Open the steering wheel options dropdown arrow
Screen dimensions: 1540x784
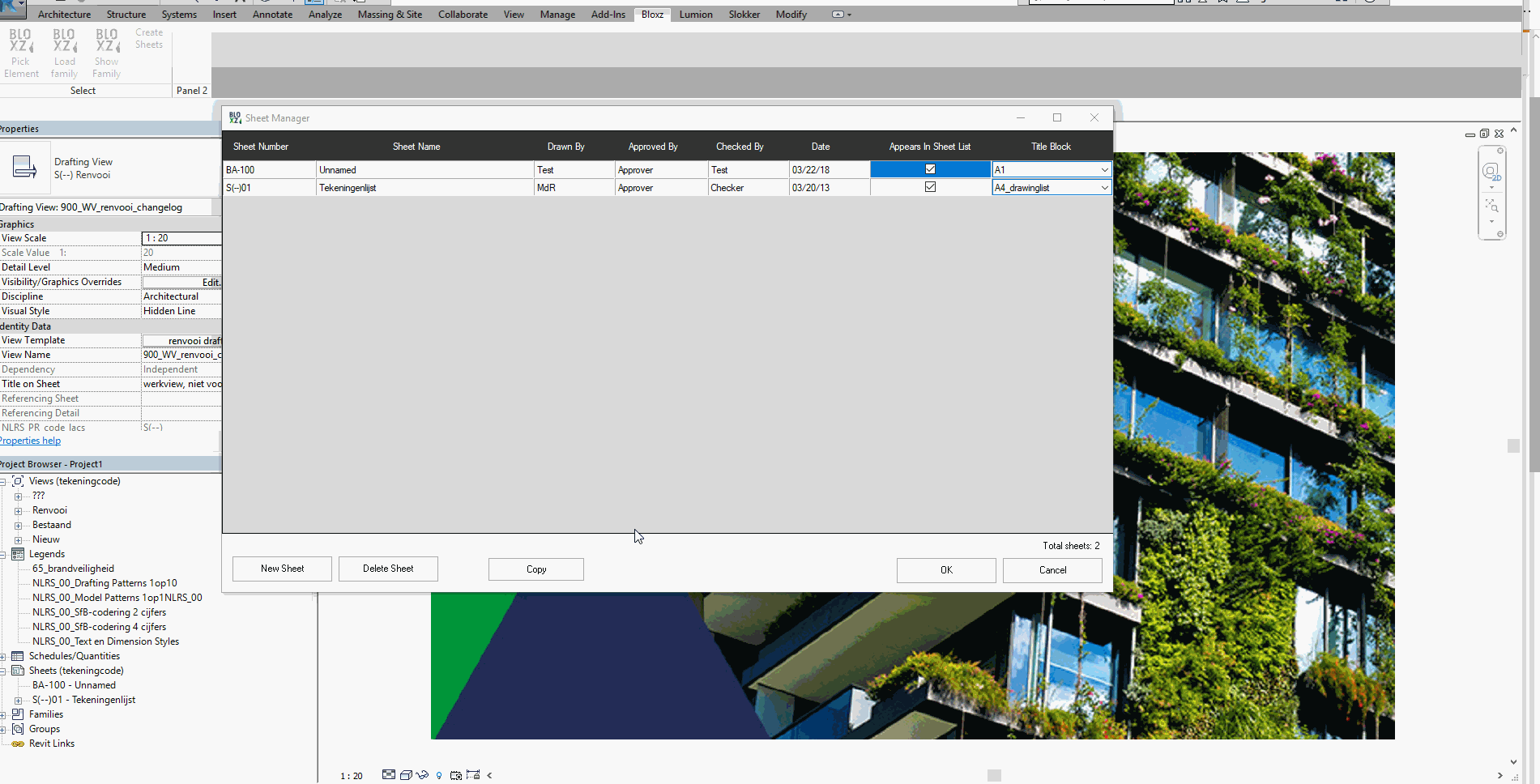click(1491, 188)
